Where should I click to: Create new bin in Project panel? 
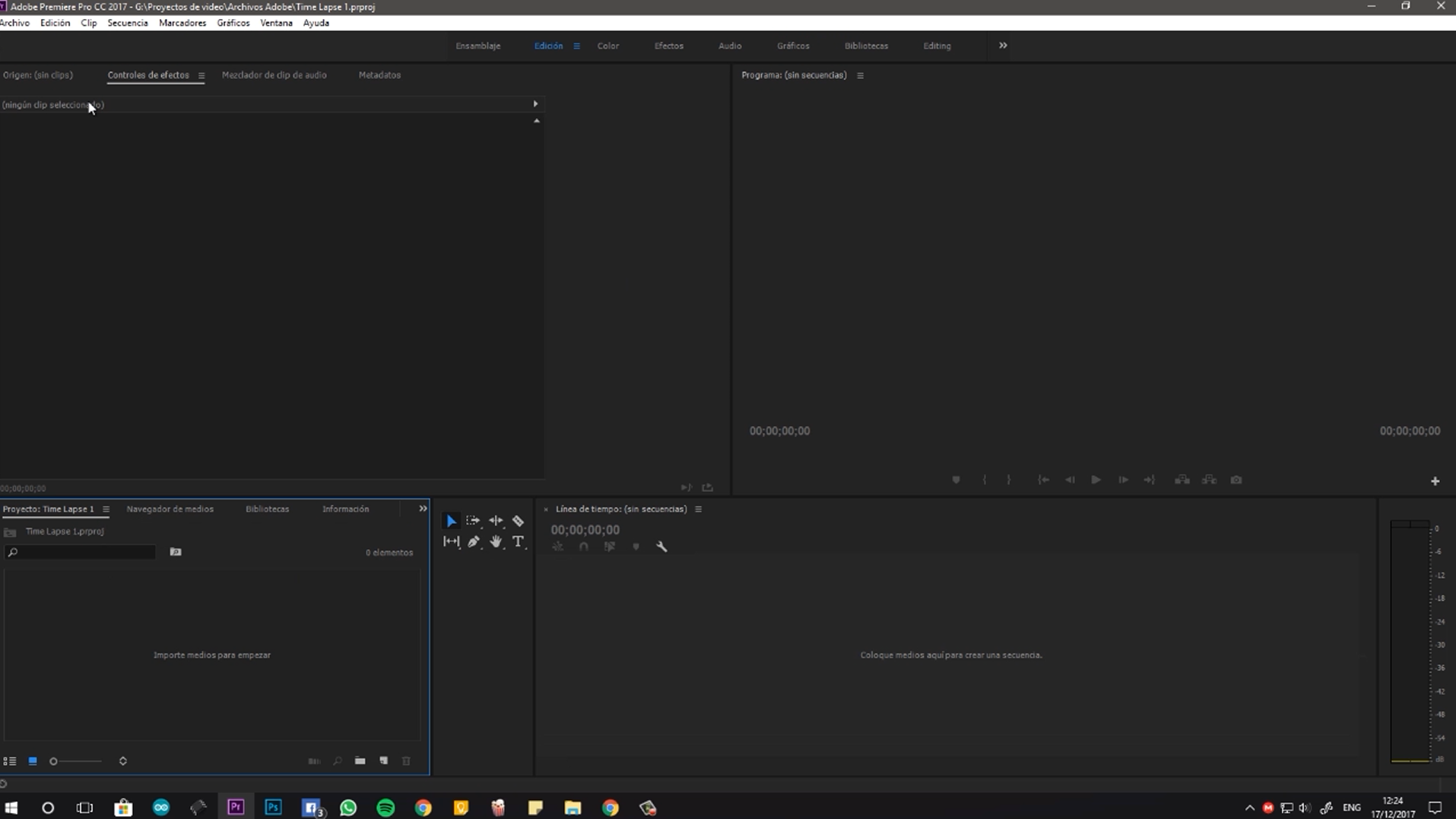tap(360, 761)
